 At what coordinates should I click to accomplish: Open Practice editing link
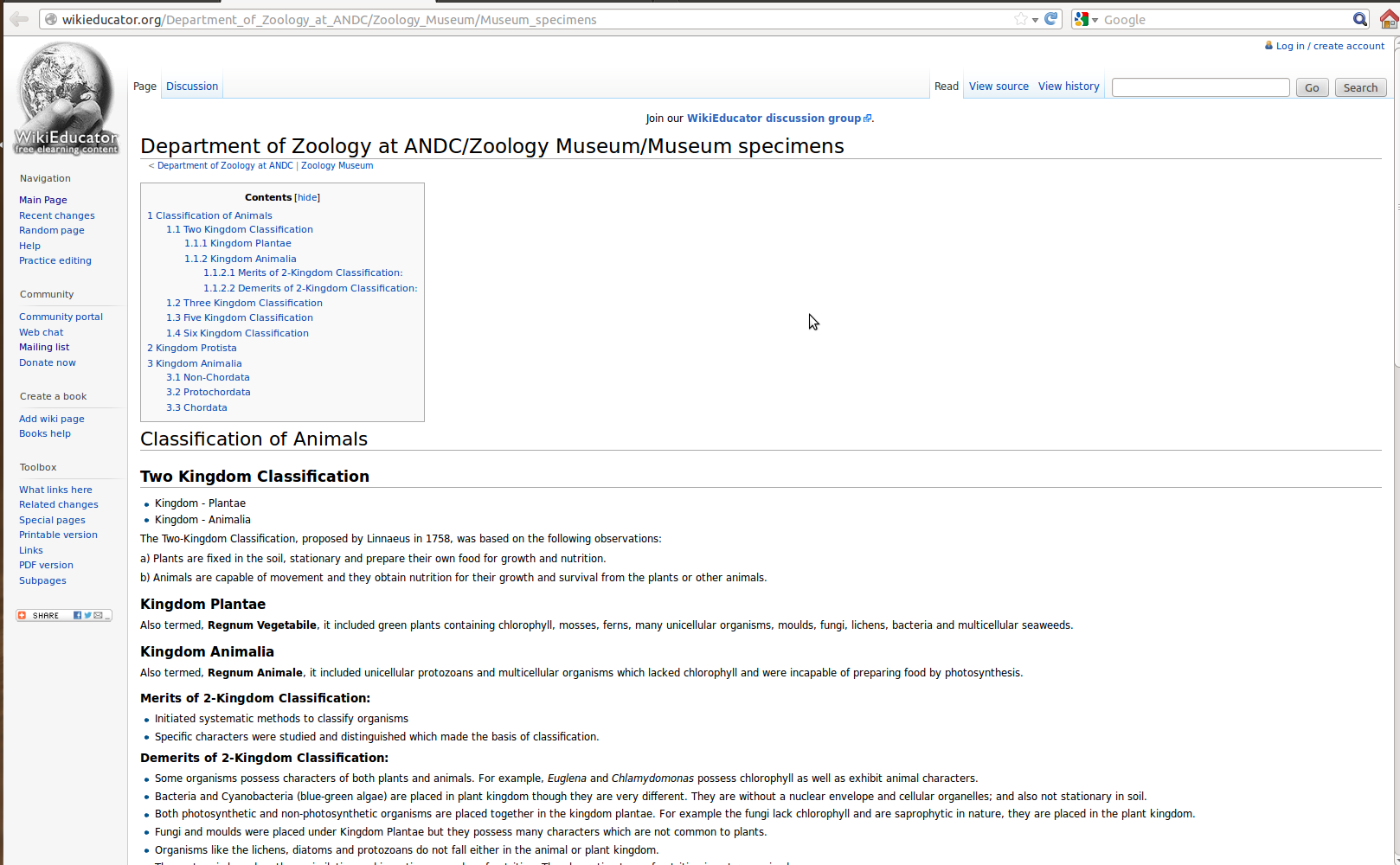tap(55, 260)
